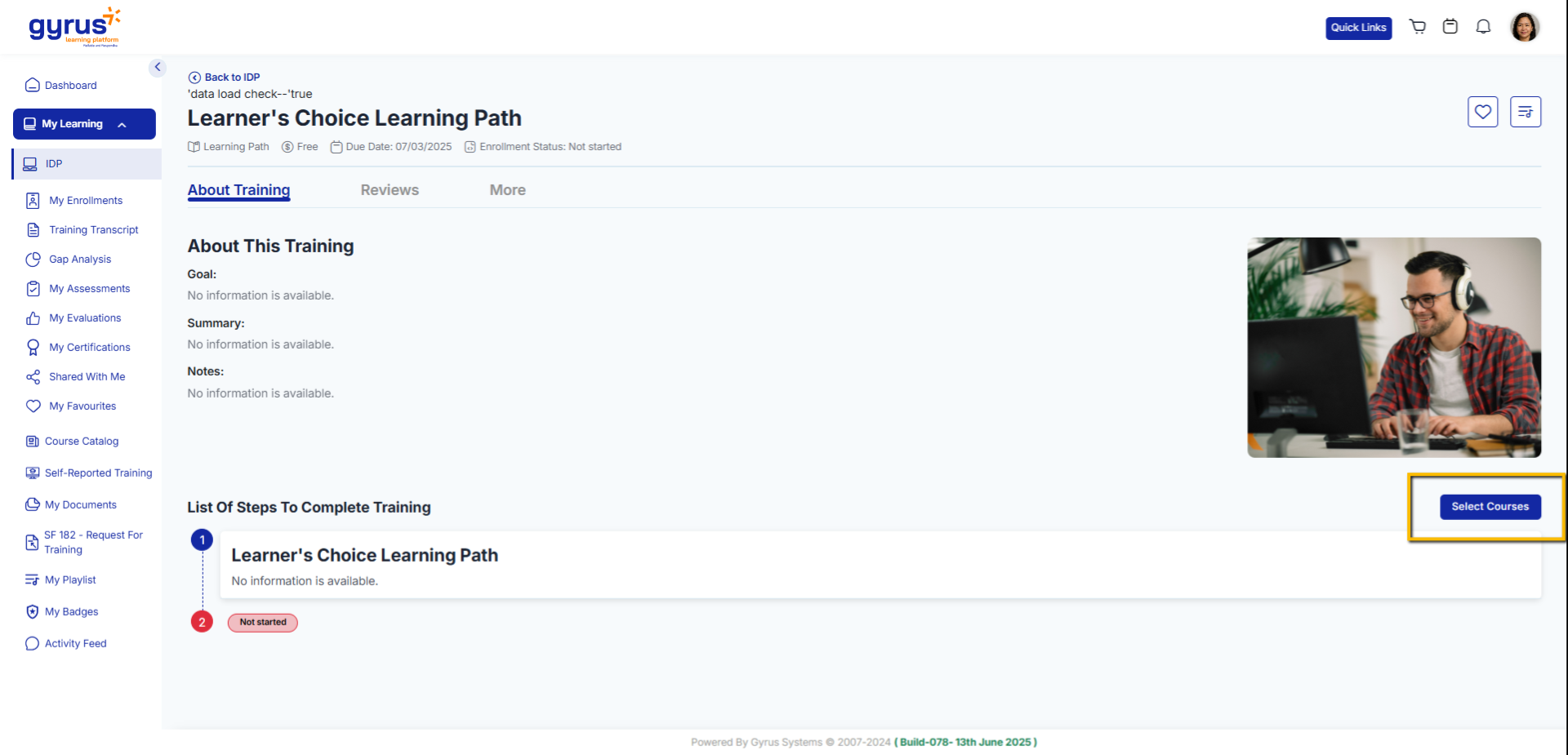Image resolution: width=1568 pixels, height=755 pixels.
Task: Collapse the My Learning menu
Action: (x=84, y=124)
